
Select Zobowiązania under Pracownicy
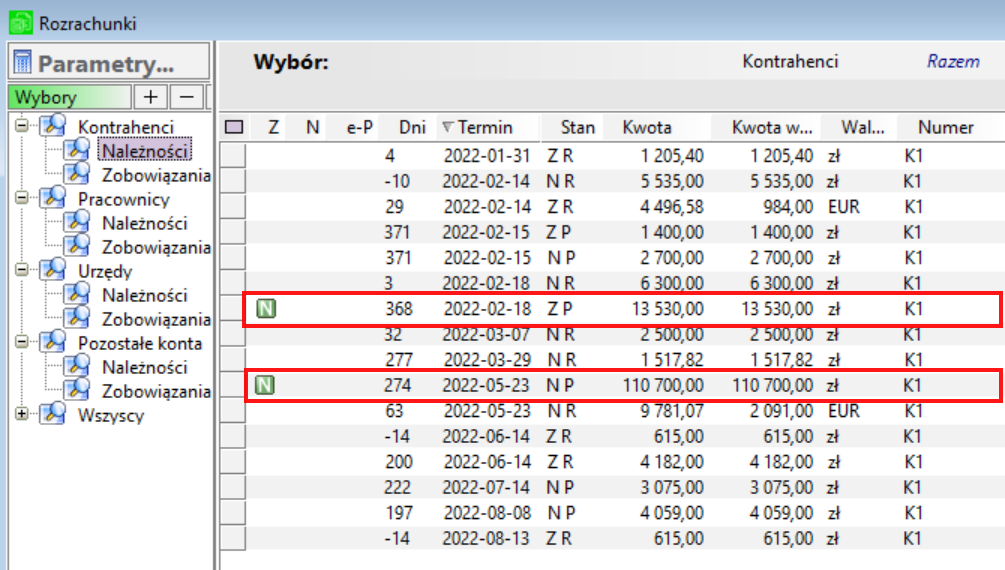point(156,247)
